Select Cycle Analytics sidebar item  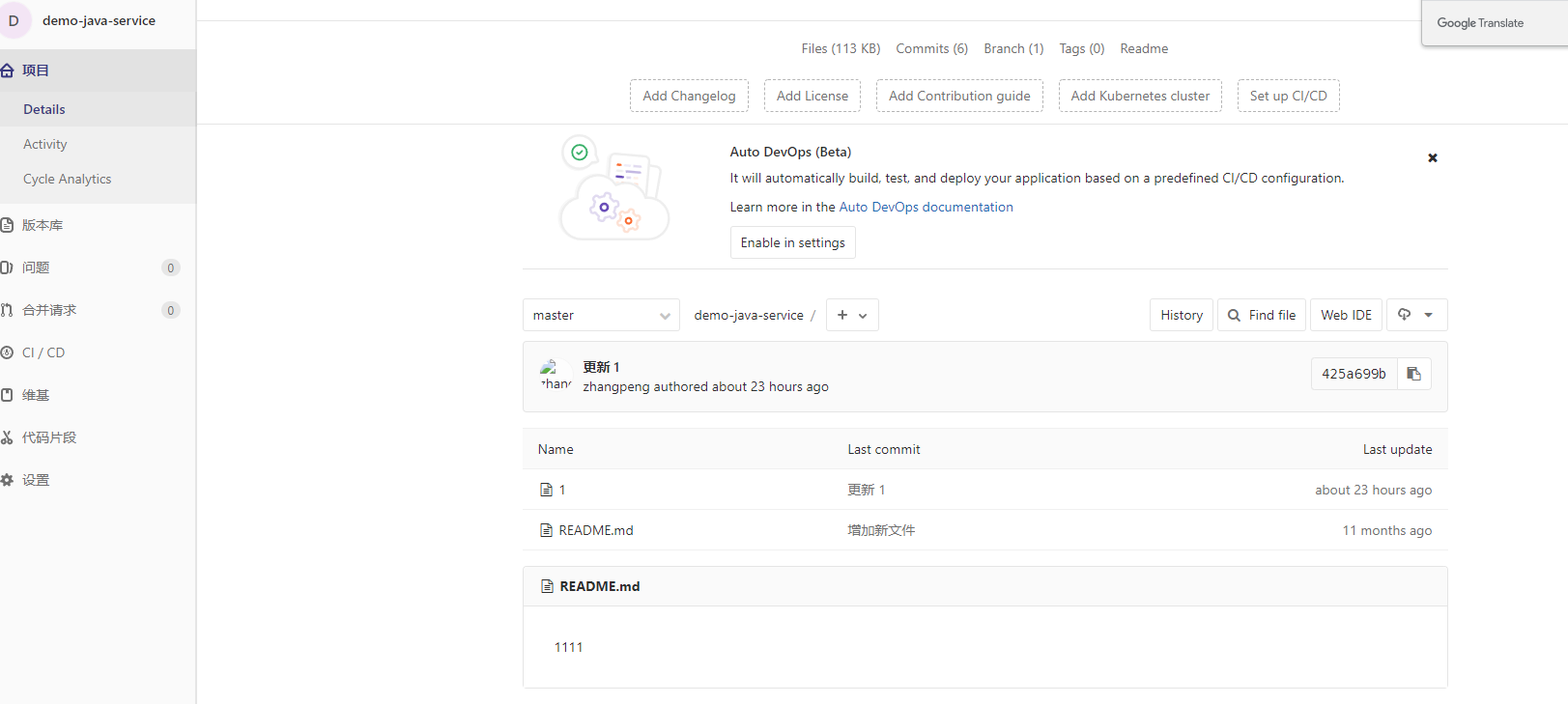68,179
